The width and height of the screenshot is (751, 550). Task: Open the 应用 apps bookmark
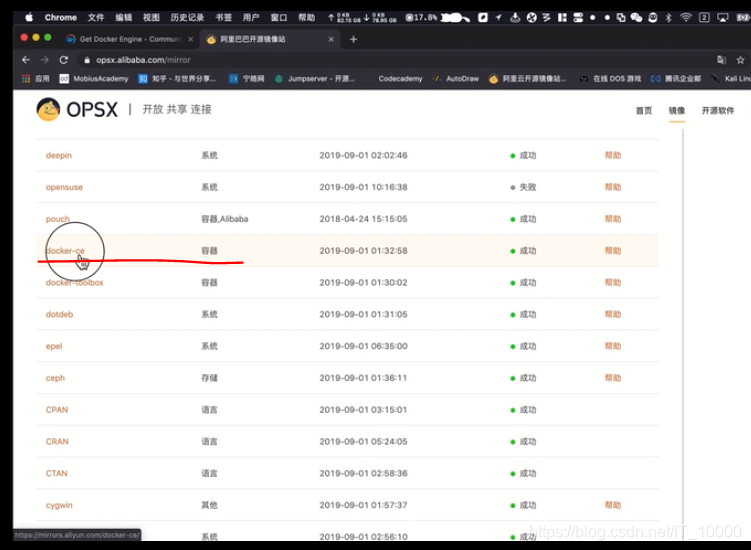(35, 79)
